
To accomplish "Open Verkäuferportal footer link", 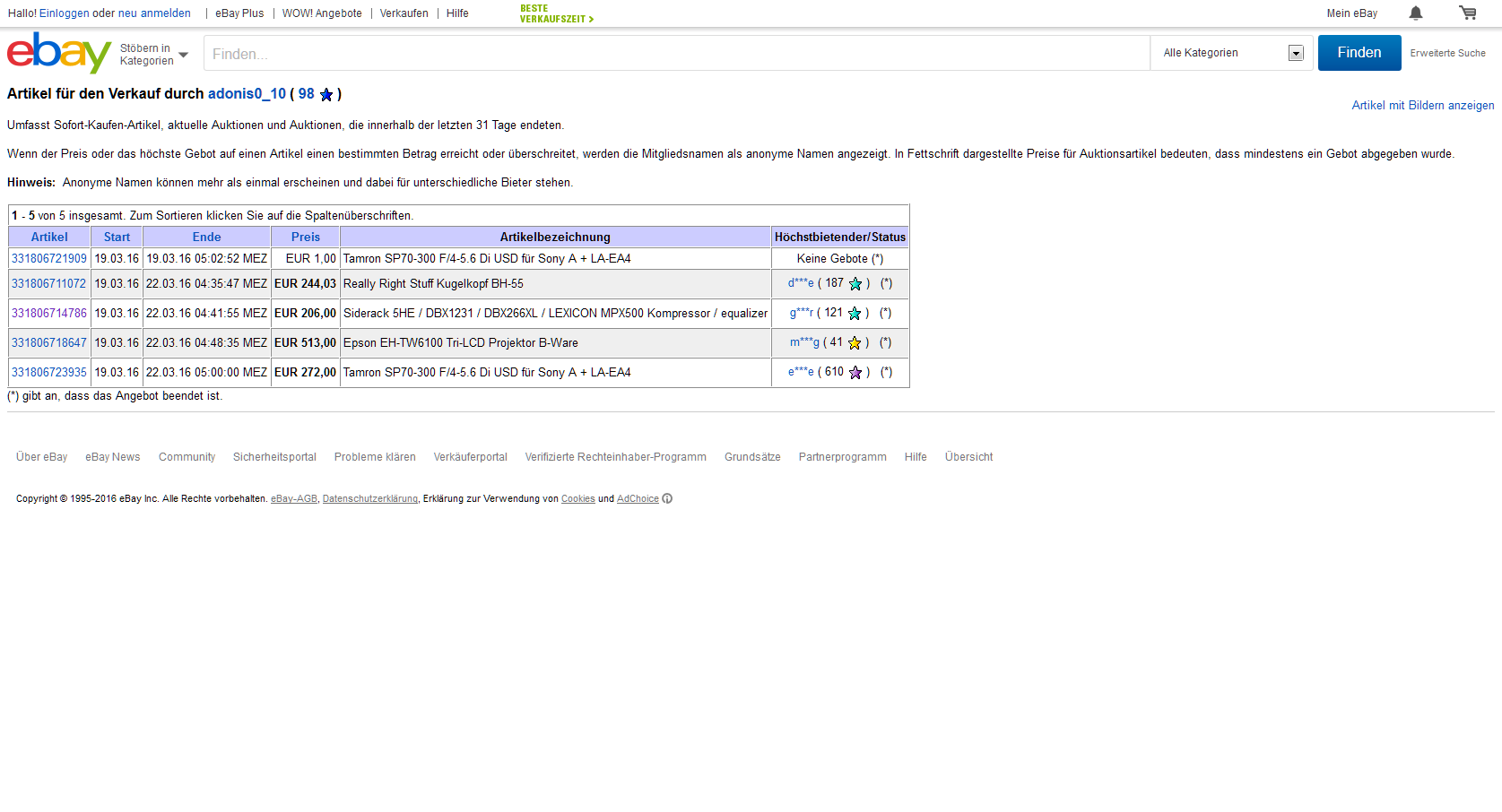I will (x=471, y=457).
